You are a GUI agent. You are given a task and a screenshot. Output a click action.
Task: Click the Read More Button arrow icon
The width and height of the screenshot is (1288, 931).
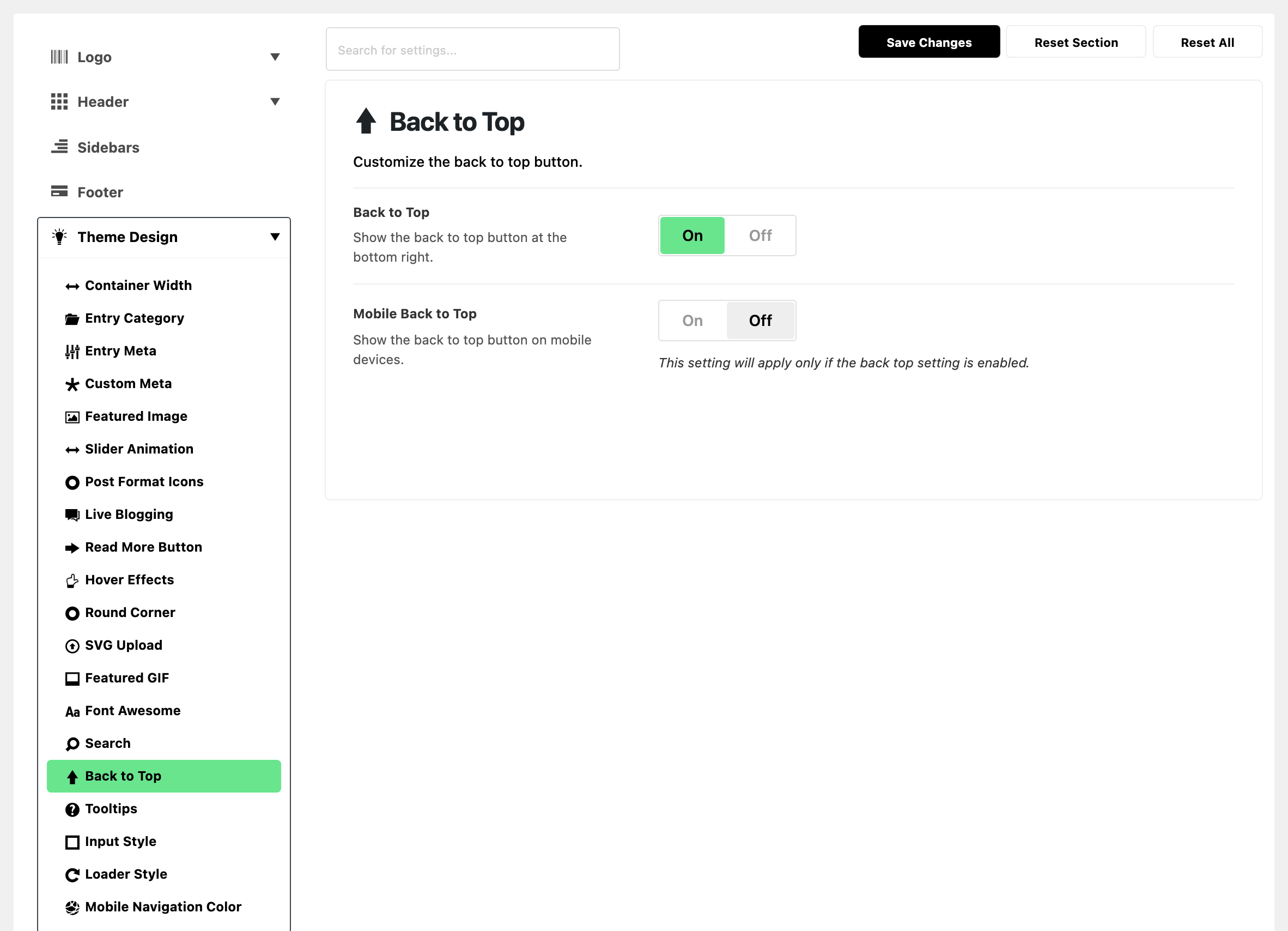(72, 548)
